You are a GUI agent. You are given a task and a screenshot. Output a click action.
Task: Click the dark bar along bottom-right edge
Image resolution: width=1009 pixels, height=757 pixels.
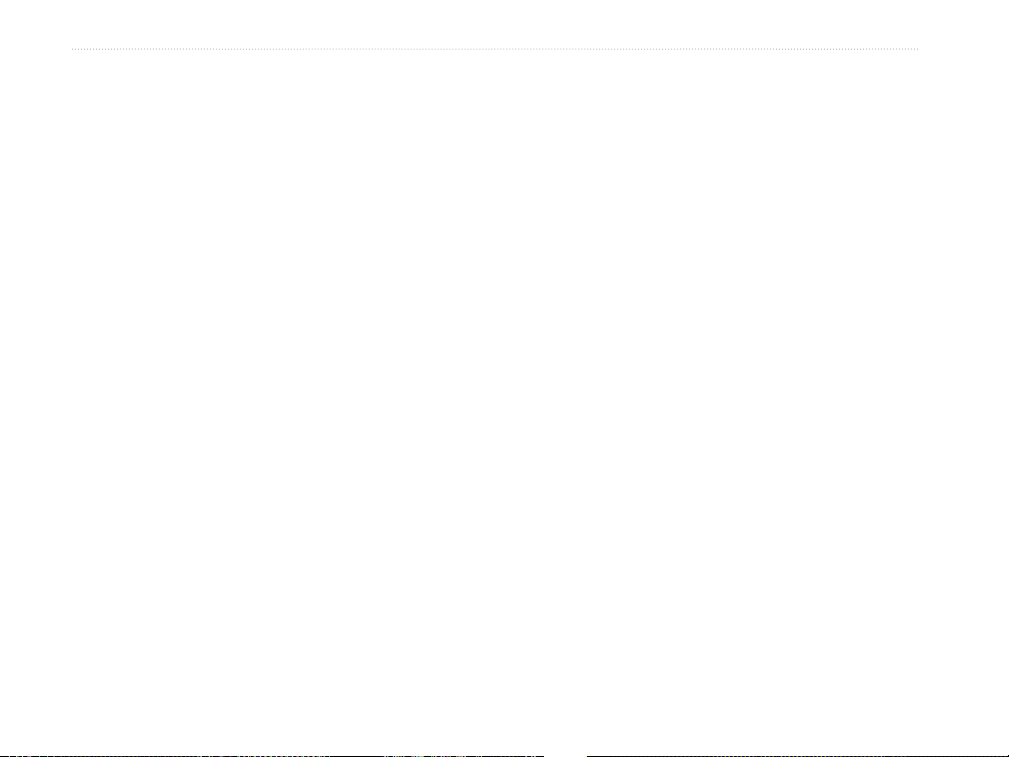[797, 756]
